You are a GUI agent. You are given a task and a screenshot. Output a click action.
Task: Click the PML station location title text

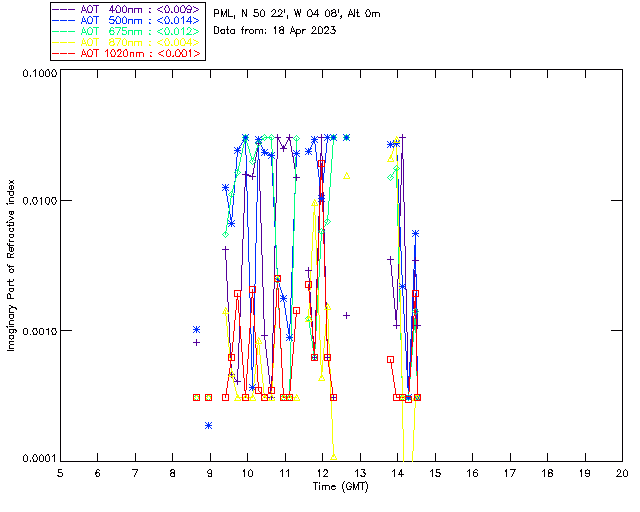pos(297,14)
